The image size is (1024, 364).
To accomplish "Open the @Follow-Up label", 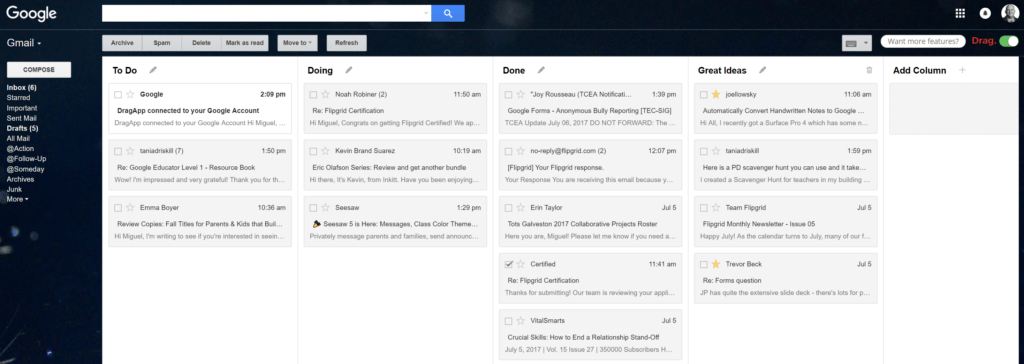I will [x=26, y=158].
